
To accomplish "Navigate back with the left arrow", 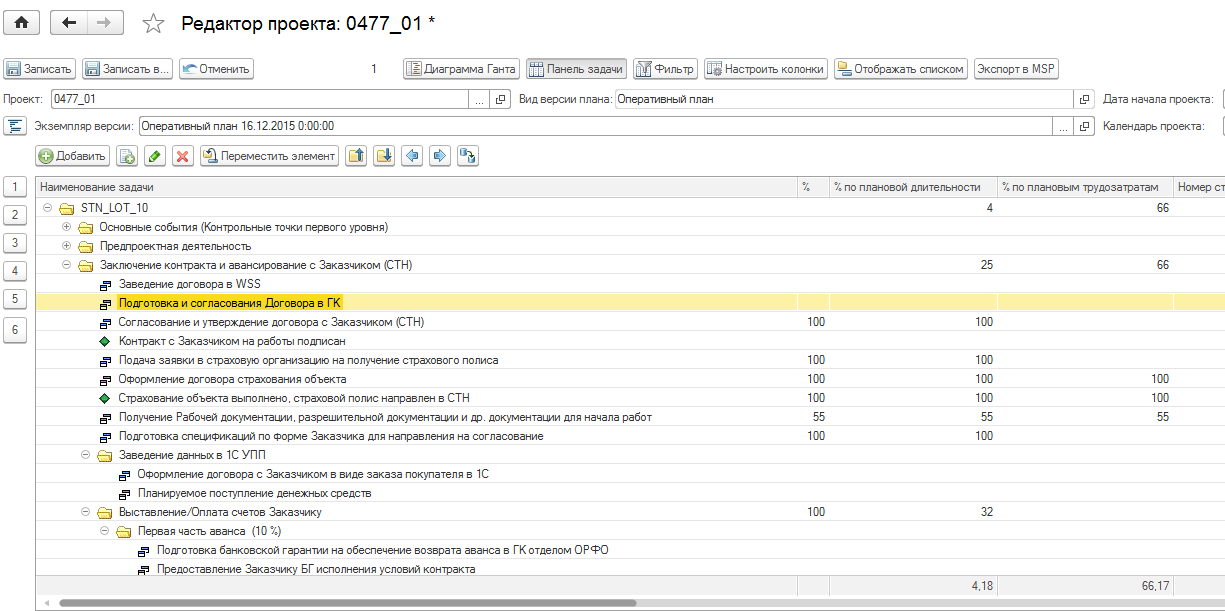I will [69, 23].
